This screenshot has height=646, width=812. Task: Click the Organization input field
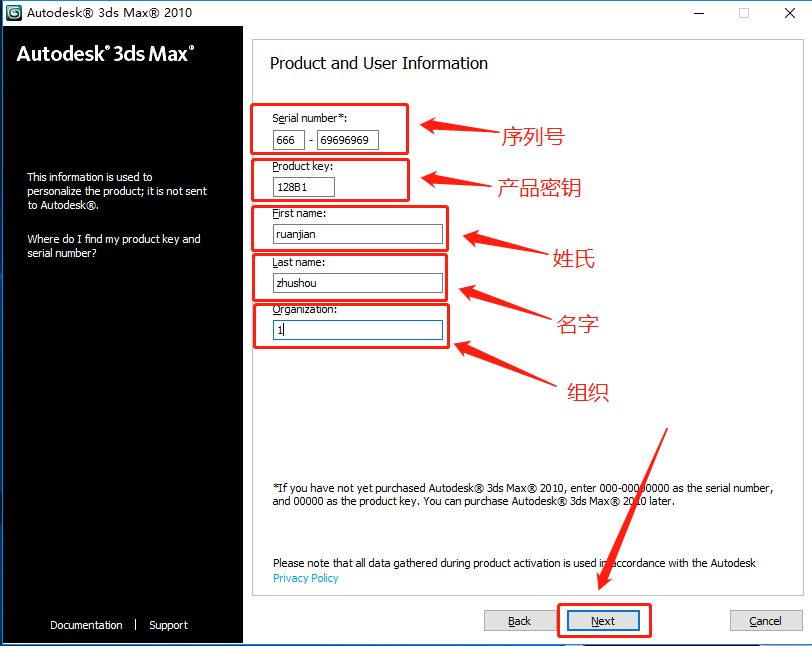357,330
